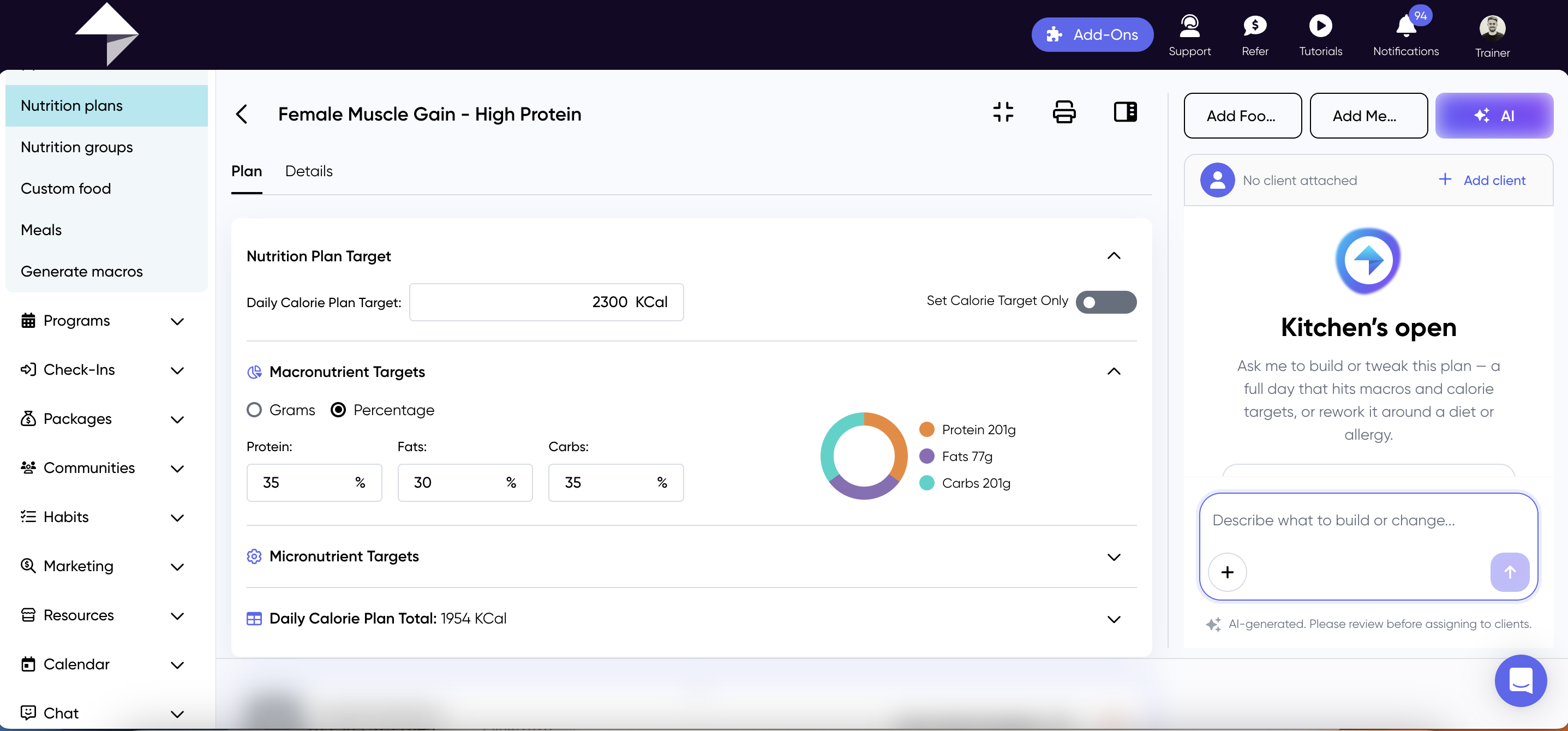
Task: Click the Daily Calorie Plan Target field
Action: [x=546, y=302]
